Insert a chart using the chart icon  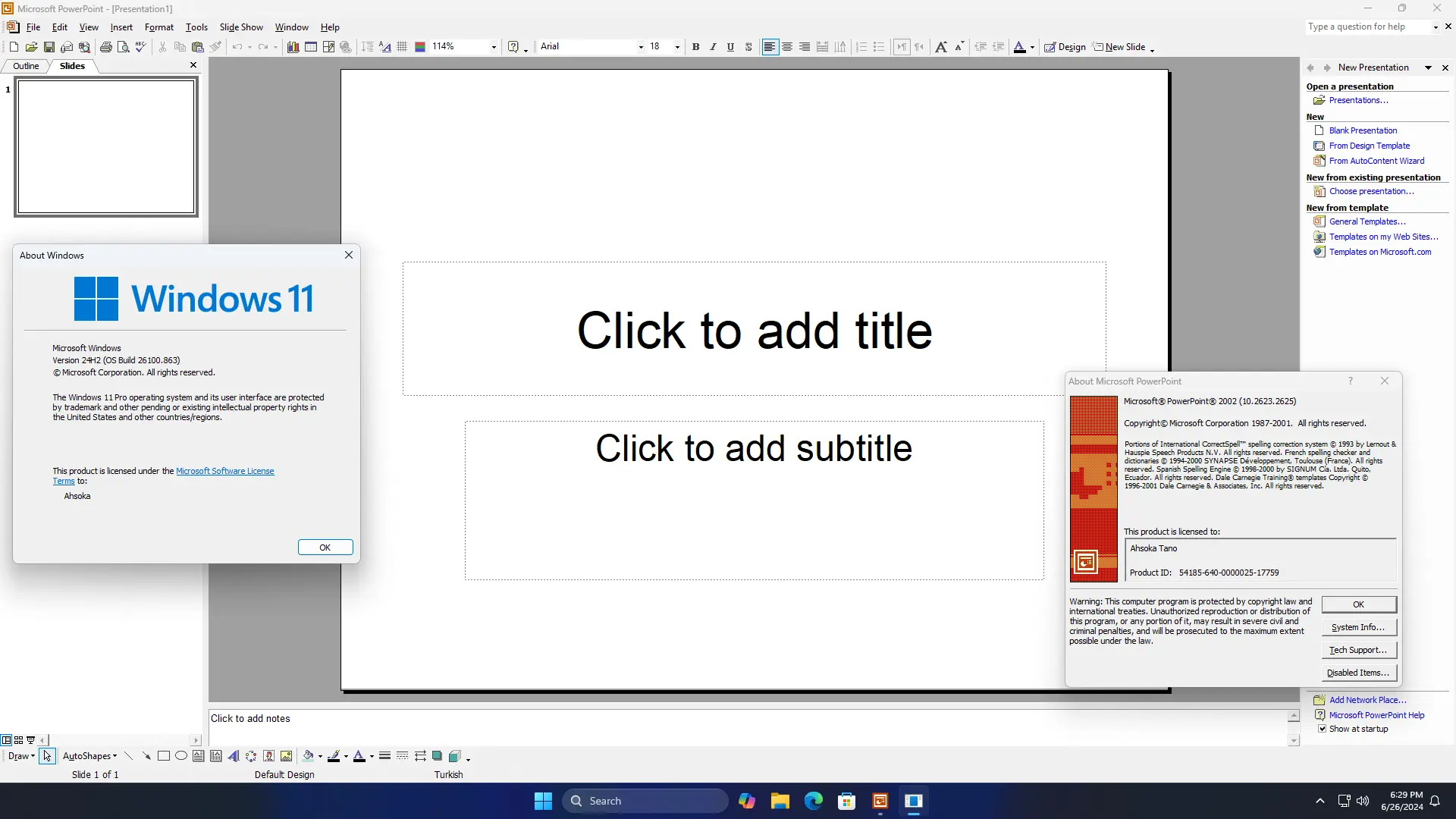(293, 47)
